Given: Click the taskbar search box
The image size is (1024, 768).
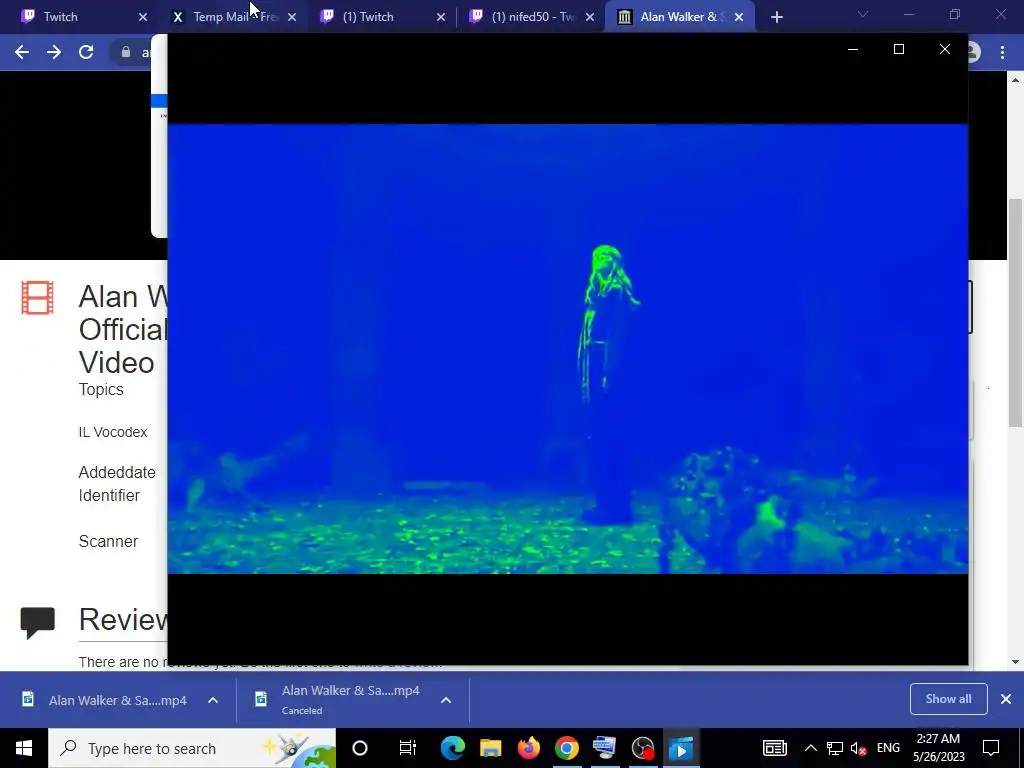Looking at the screenshot, I should click(192, 748).
